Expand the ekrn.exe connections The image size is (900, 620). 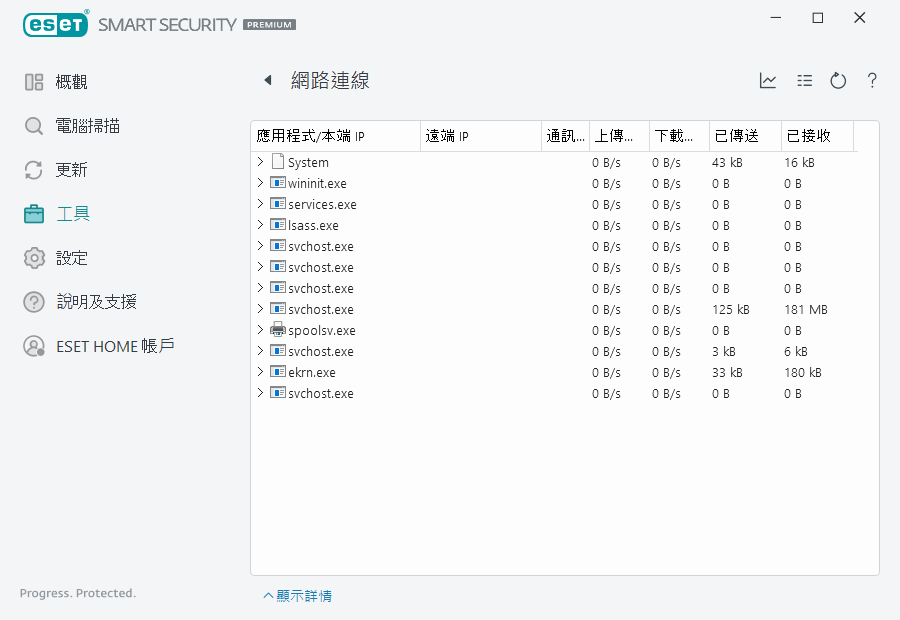pyautogui.click(x=260, y=372)
